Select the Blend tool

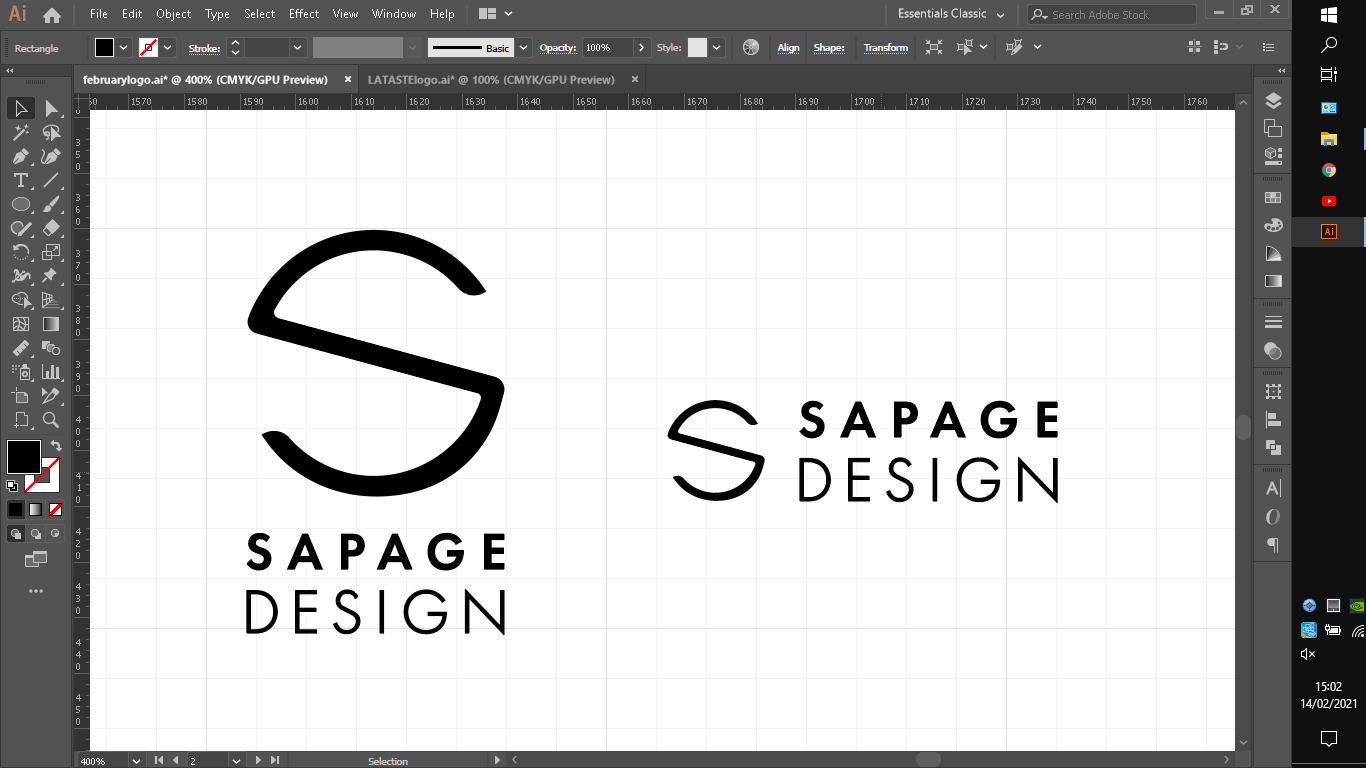[x=52, y=348]
